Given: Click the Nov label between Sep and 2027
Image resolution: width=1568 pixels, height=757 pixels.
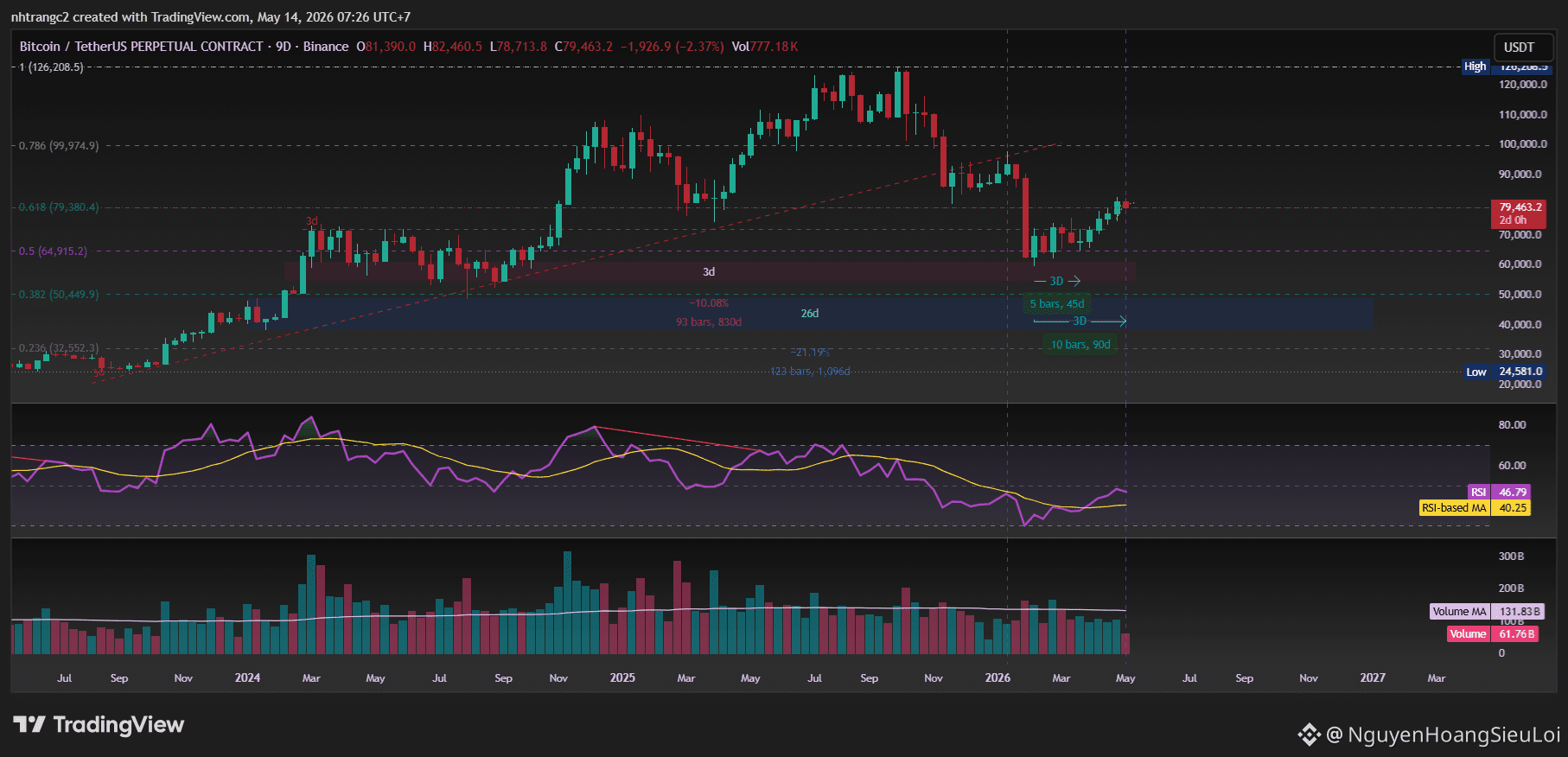Looking at the screenshot, I should click(x=1309, y=678).
